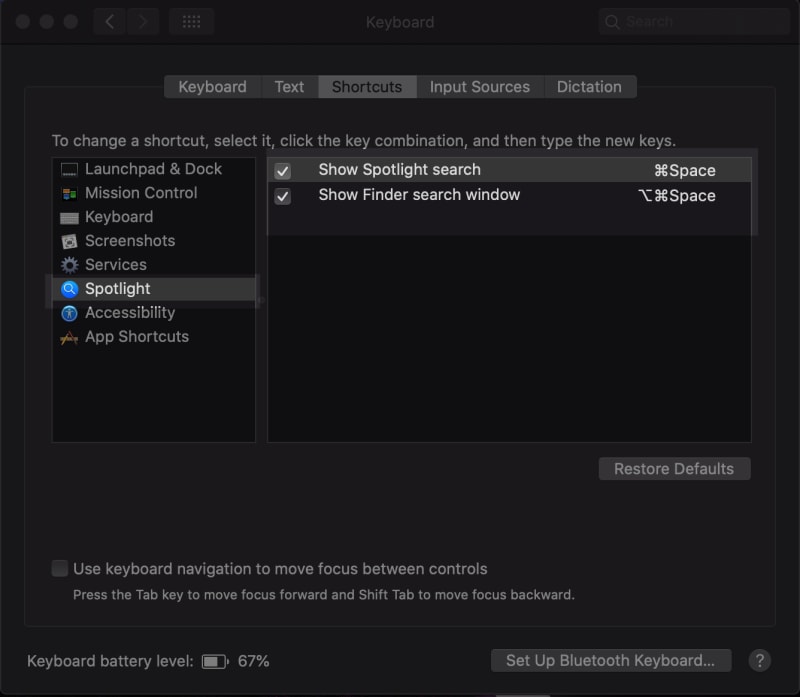Image resolution: width=800 pixels, height=697 pixels.
Task: Click the Keyboard category icon in the list
Action: point(69,218)
